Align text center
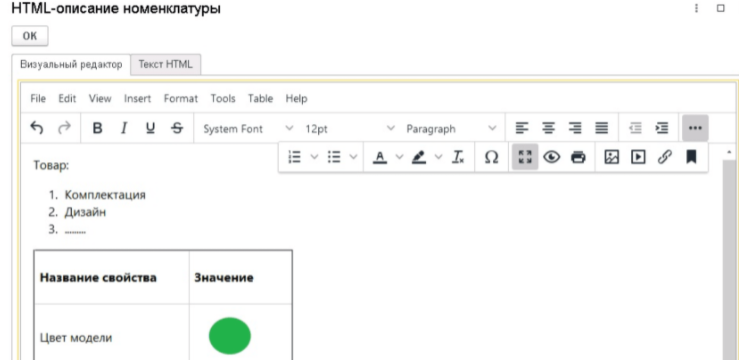739x360 pixels. (x=548, y=128)
